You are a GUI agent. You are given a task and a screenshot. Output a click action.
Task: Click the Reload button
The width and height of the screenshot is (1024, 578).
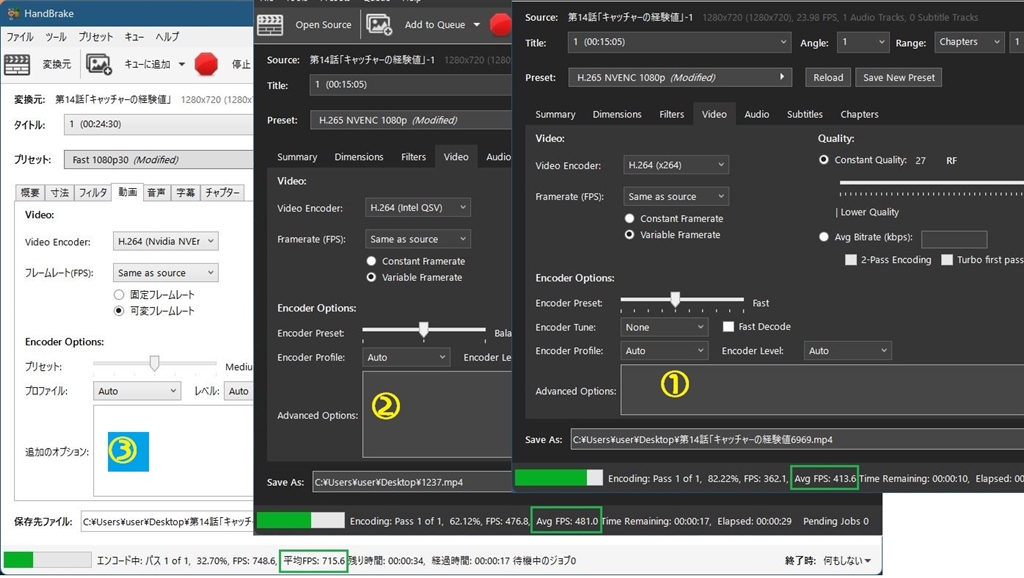(828, 77)
